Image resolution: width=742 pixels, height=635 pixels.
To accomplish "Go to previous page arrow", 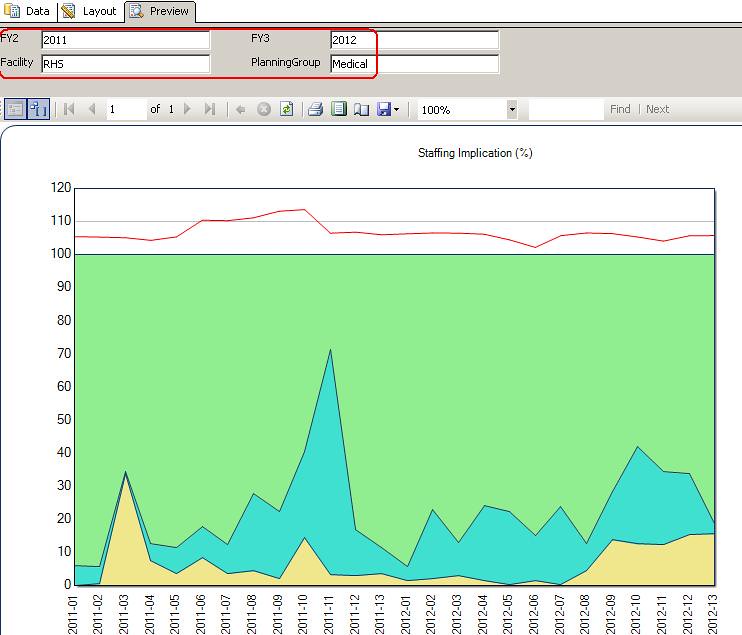I will click(92, 109).
